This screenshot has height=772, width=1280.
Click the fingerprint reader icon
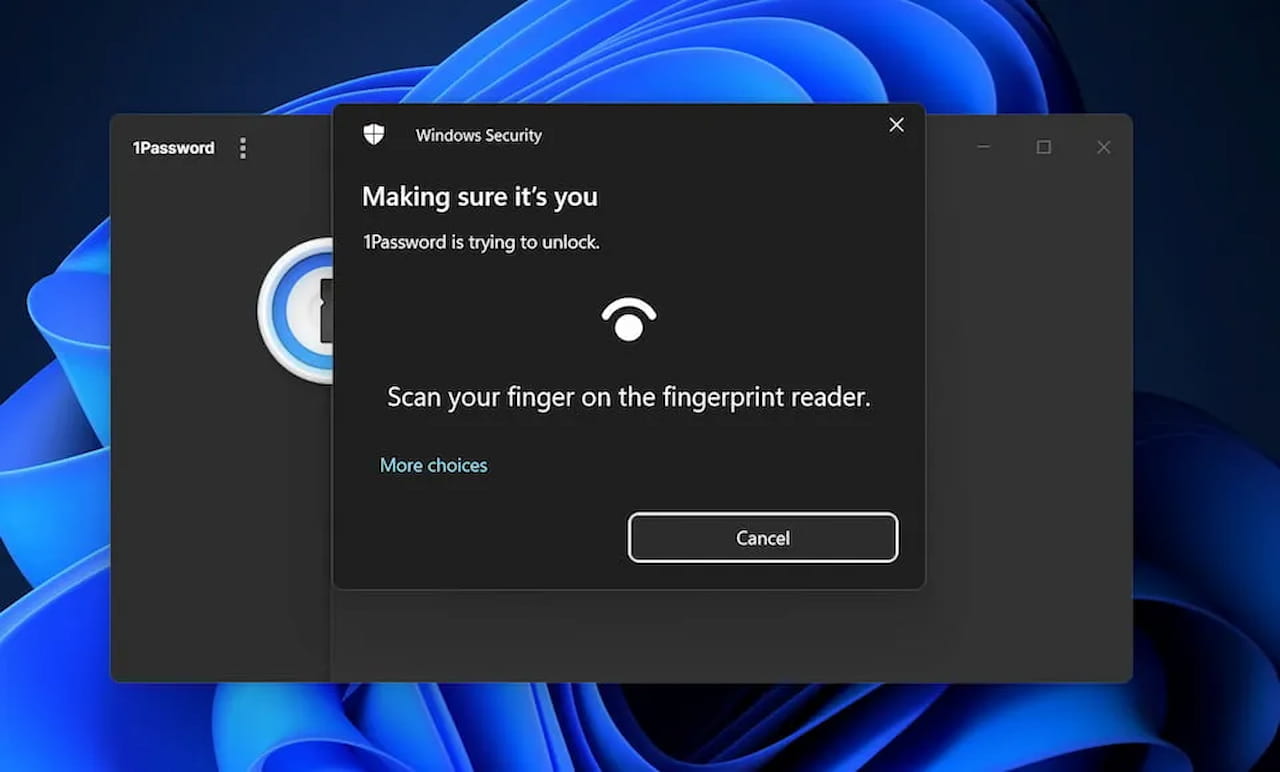coord(629,320)
